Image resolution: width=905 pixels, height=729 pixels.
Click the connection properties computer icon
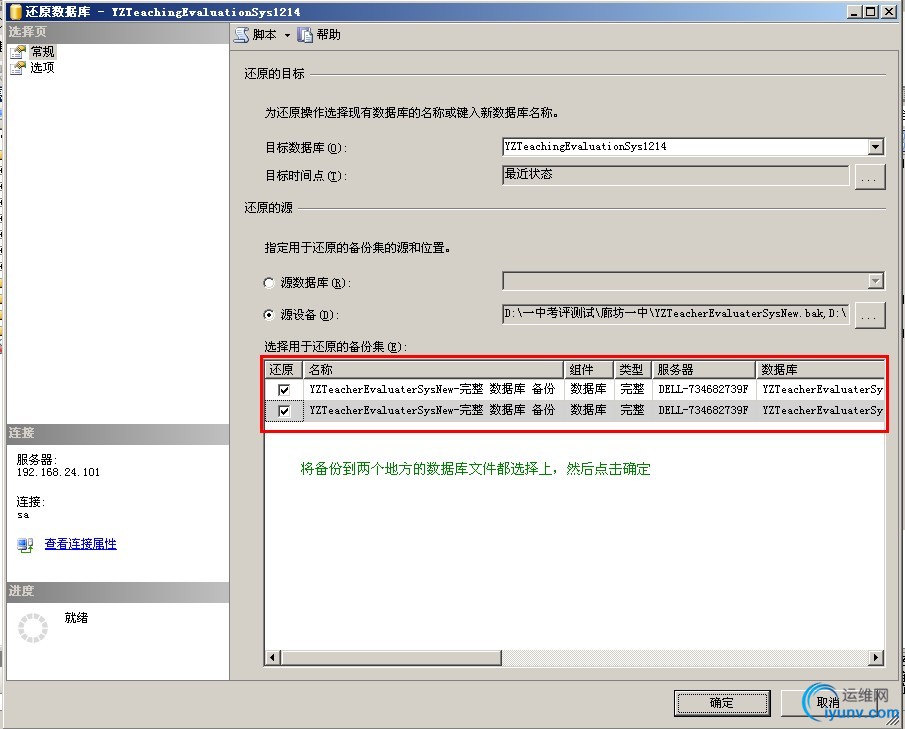pyautogui.click(x=25, y=544)
